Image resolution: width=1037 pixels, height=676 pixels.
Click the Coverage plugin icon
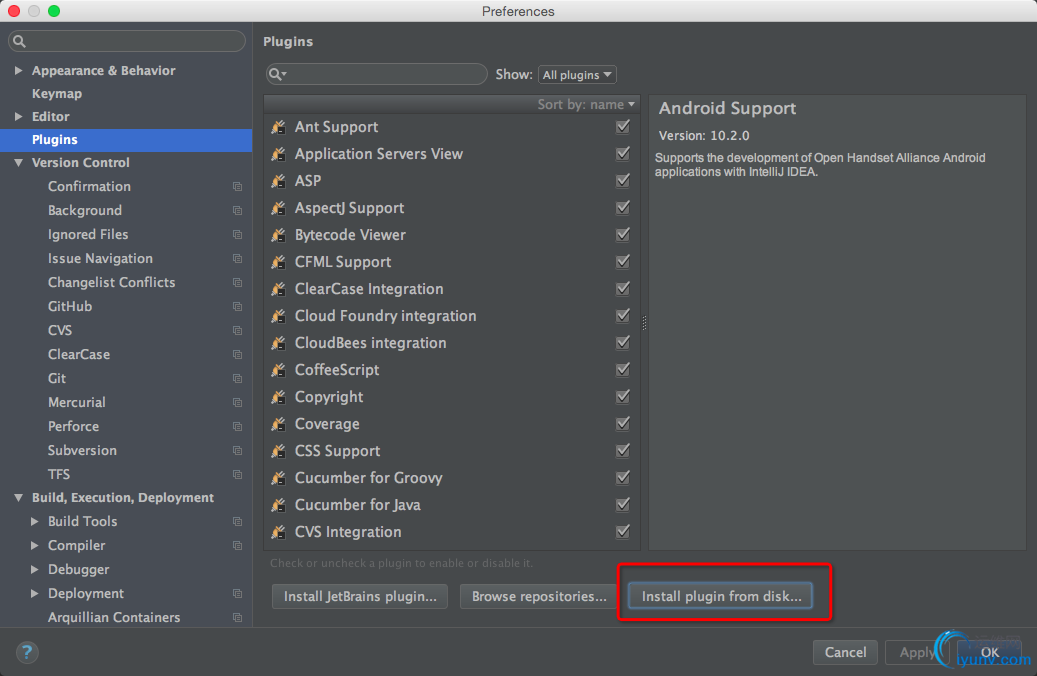(278, 424)
